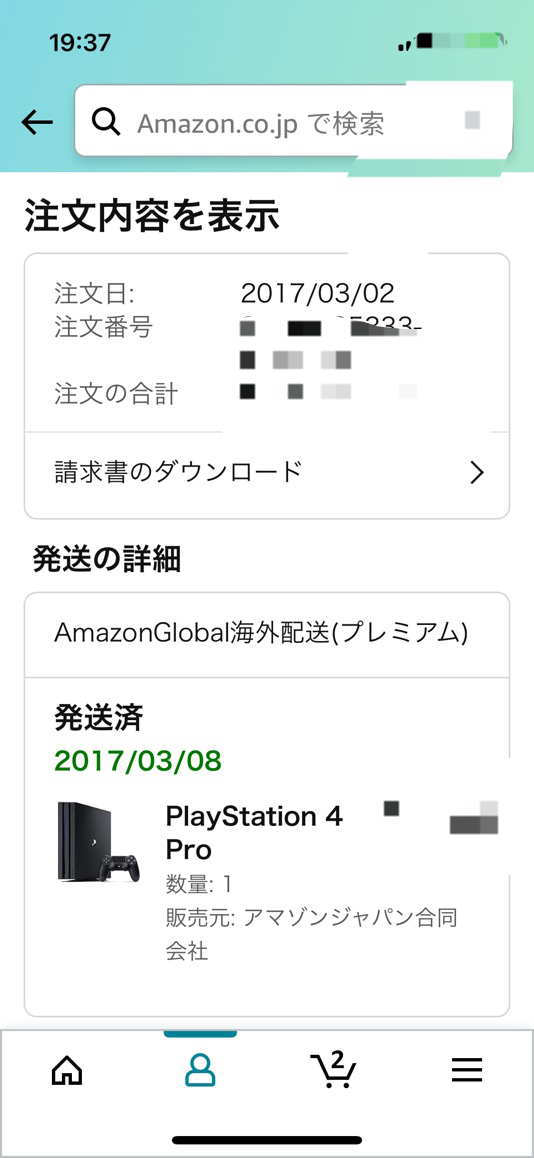
Task: Open 請求書のダウンロード row
Action: [x=267, y=473]
